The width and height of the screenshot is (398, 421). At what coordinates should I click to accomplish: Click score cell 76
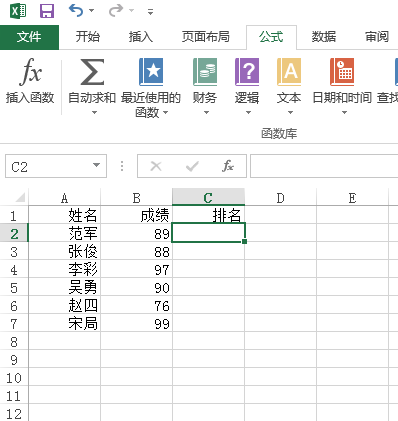[137, 305]
